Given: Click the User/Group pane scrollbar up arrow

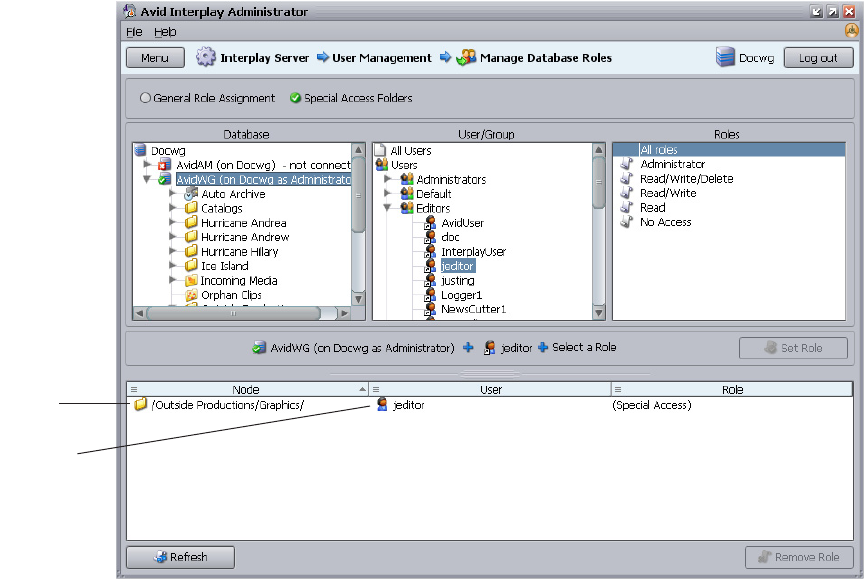Looking at the screenshot, I should [598, 150].
